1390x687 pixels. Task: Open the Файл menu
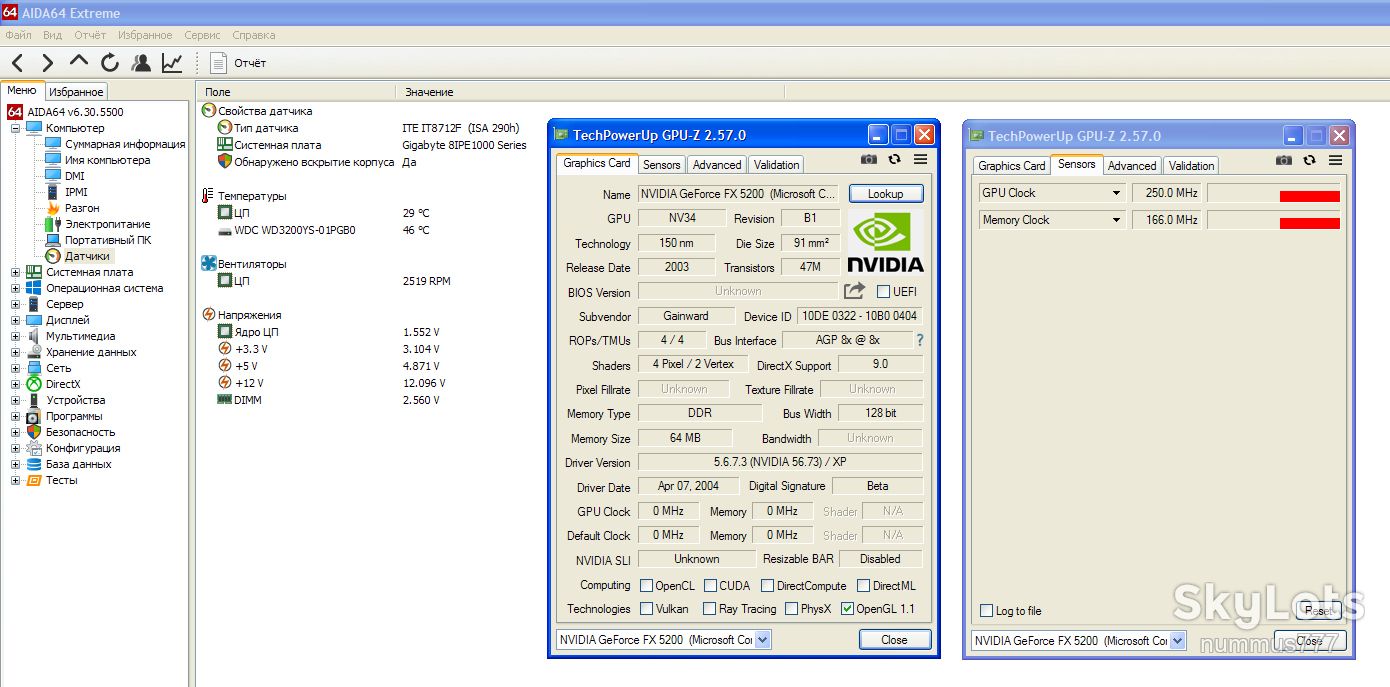click(x=19, y=35)
